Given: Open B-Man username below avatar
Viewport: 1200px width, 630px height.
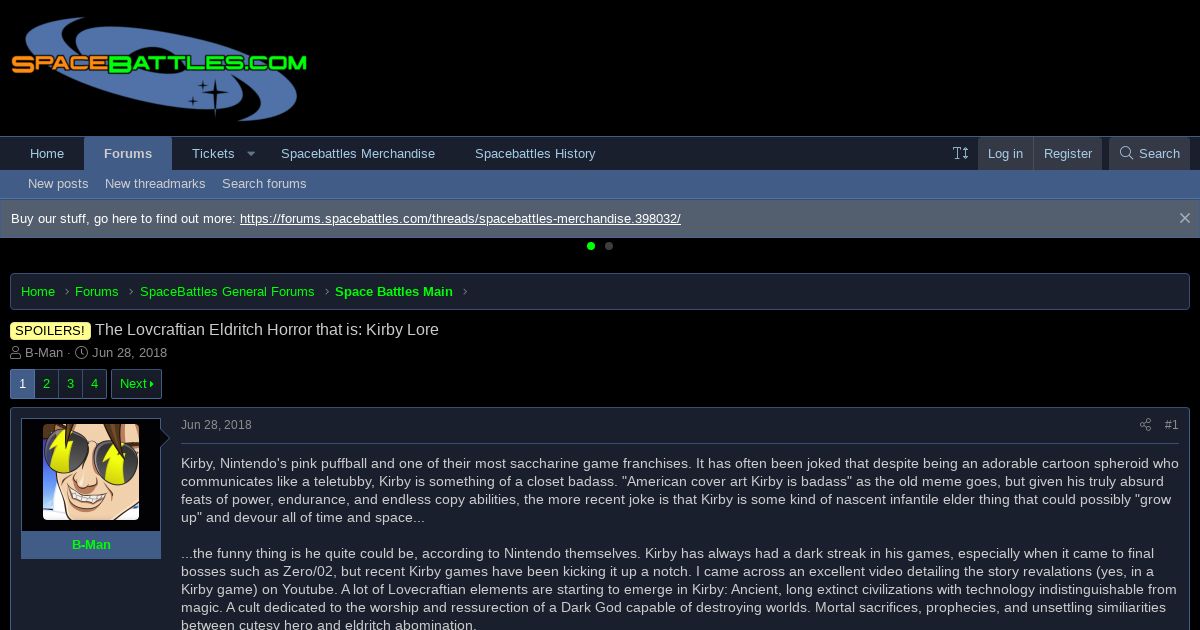Looking at the screenshot, I should click(x=91, y=545).
